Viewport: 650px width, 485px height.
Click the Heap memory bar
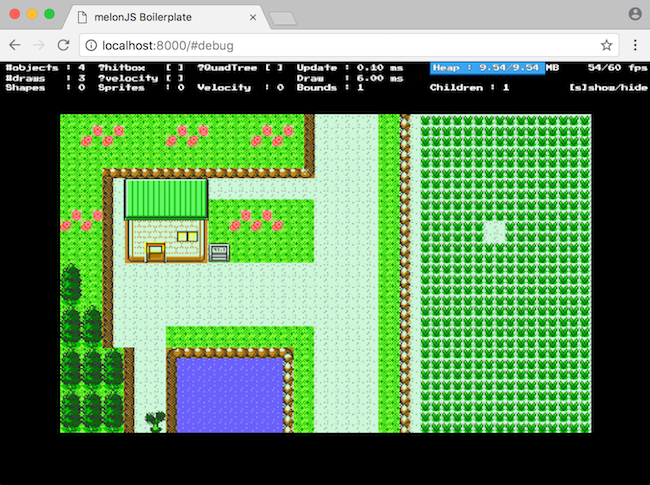click(x=487, y=68)
